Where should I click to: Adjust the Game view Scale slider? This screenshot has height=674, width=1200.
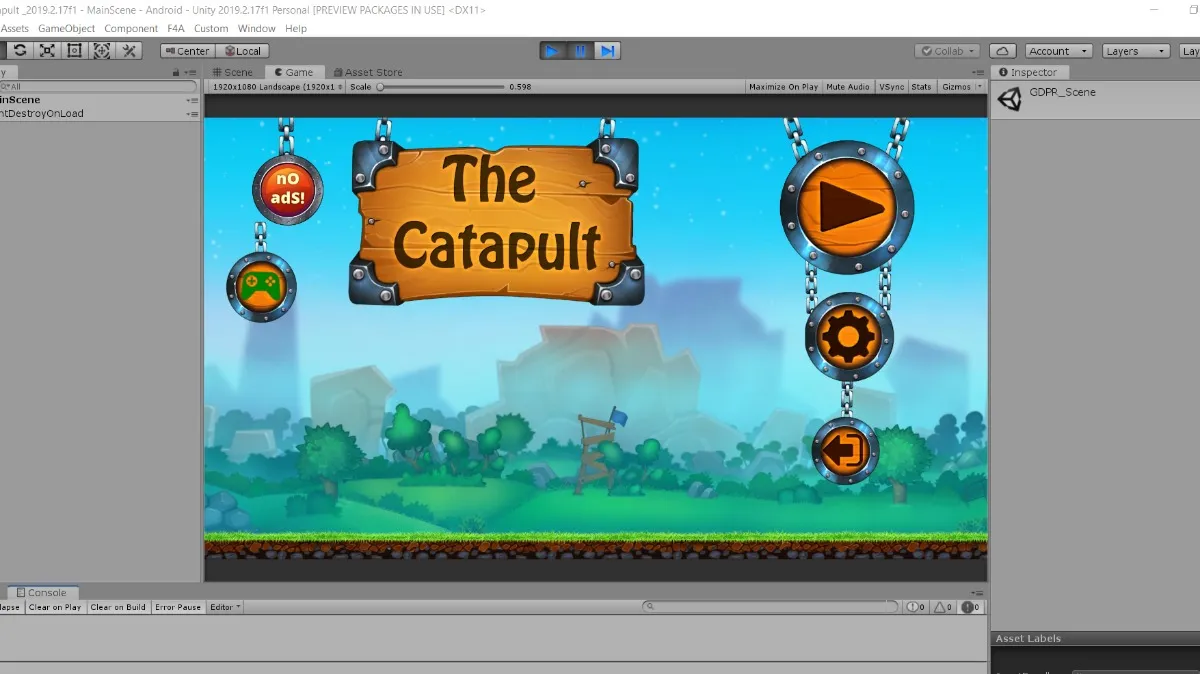[440, 87]
